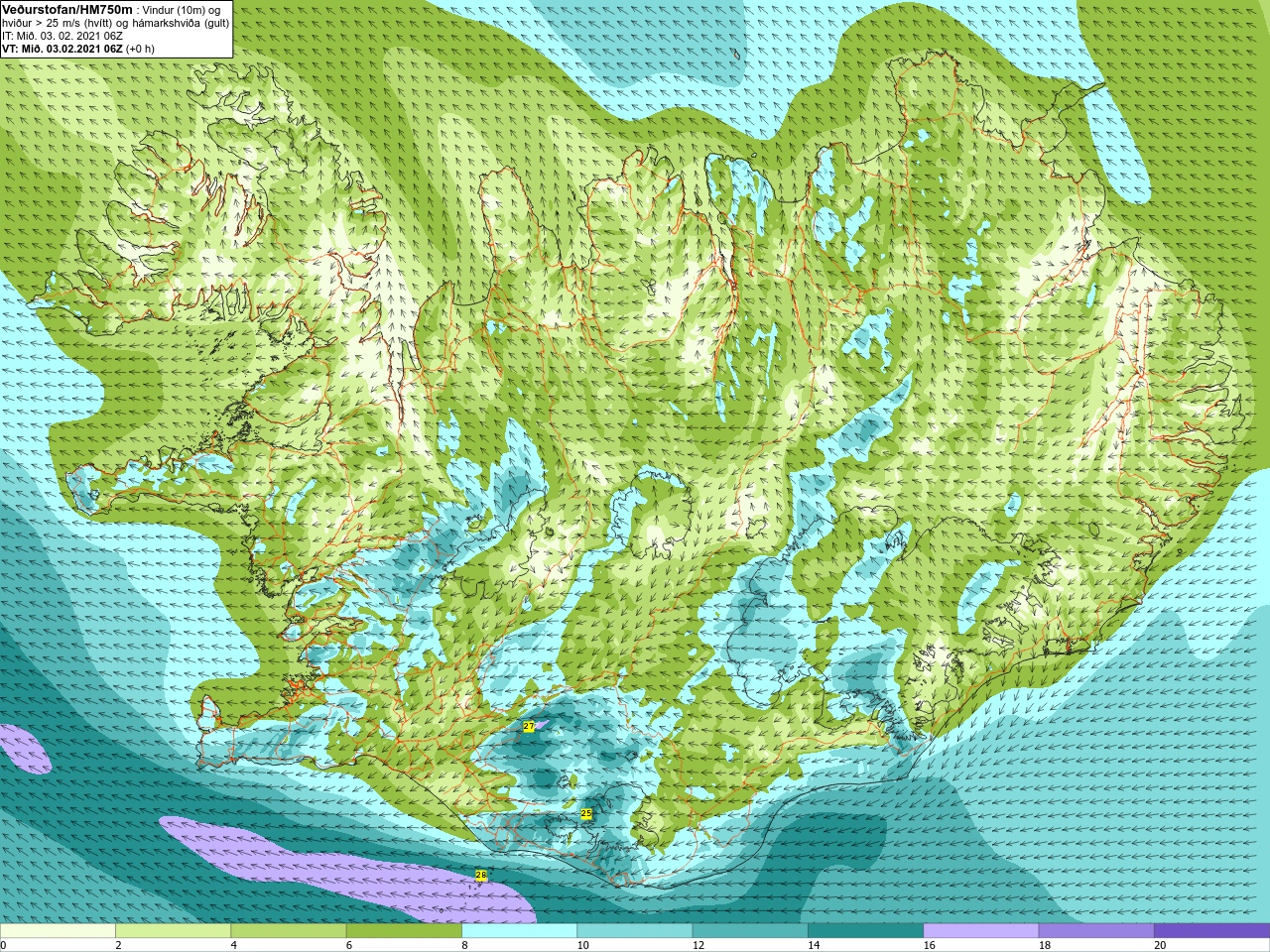Click the 'Vindur (10m) og' legend text
Viewport: 1270px width, 952px height.
(183, 10)
